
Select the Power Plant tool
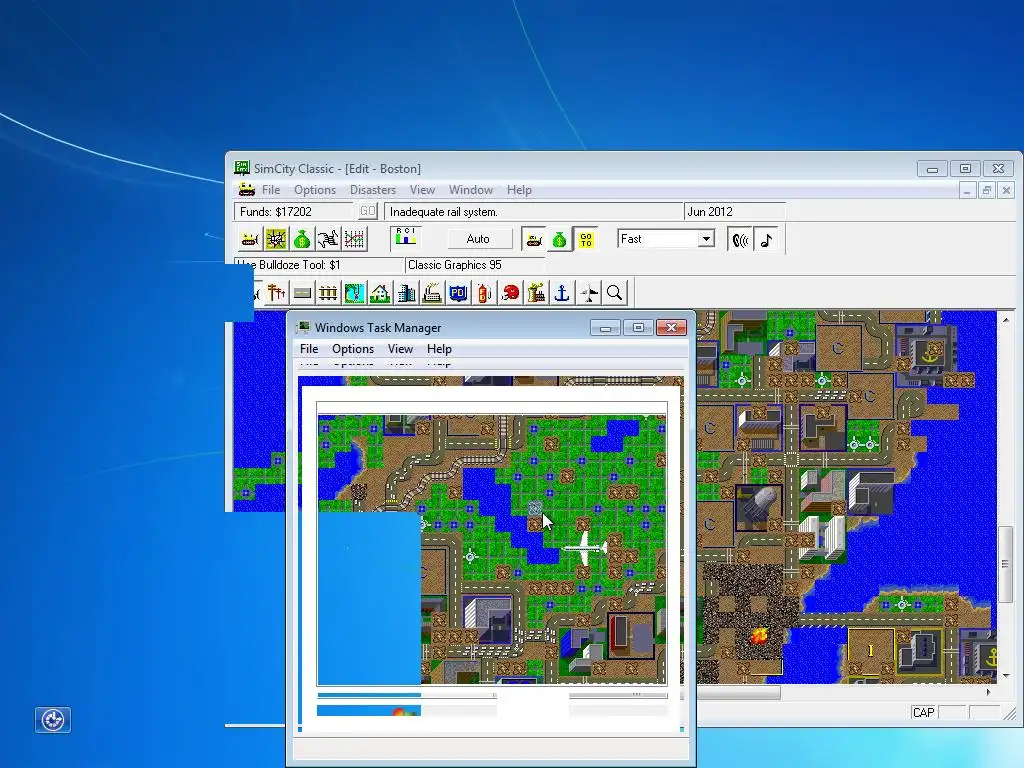(x=536, y=293)
